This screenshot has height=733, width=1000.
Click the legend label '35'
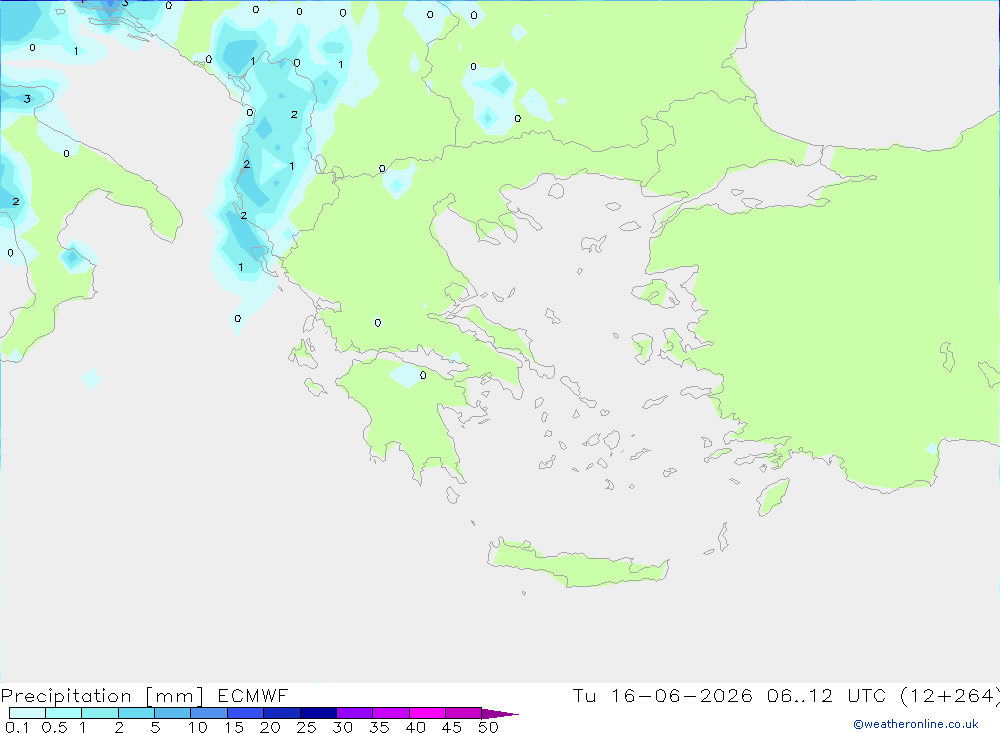coord(379,727)
